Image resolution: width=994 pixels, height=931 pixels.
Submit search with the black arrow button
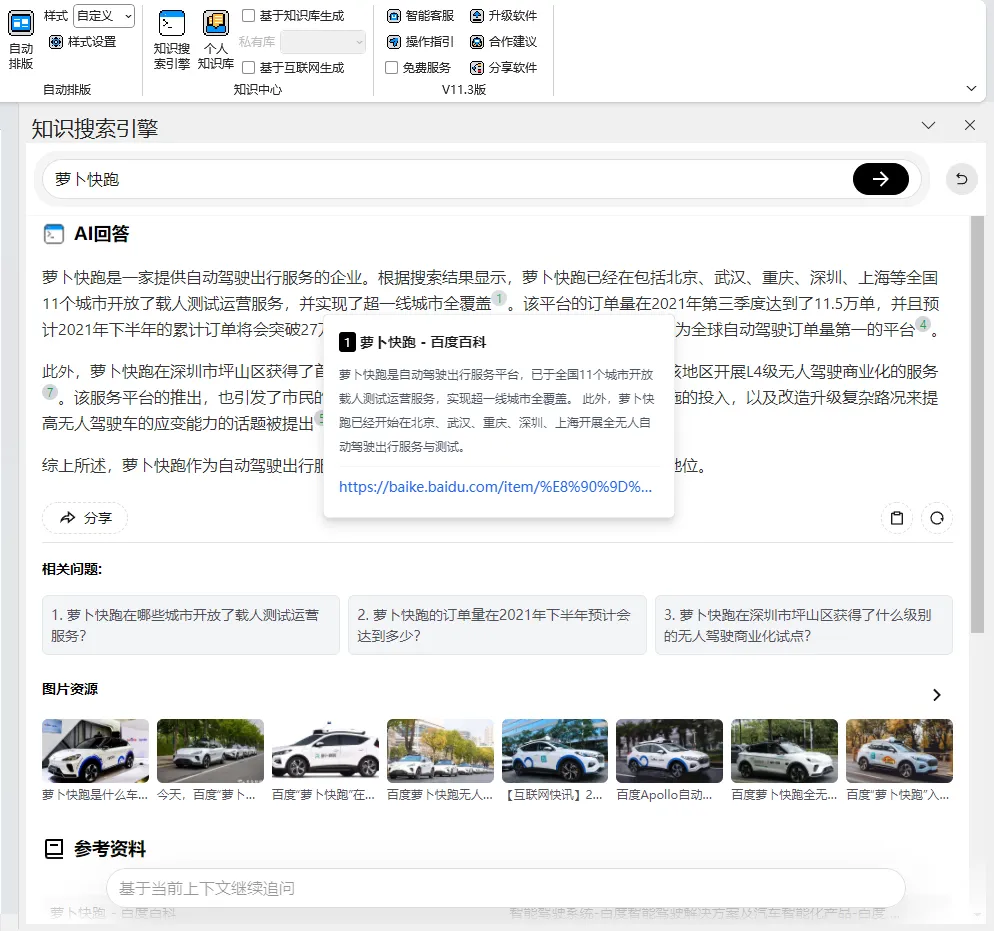pyautogui.click(x=881, y=179)
